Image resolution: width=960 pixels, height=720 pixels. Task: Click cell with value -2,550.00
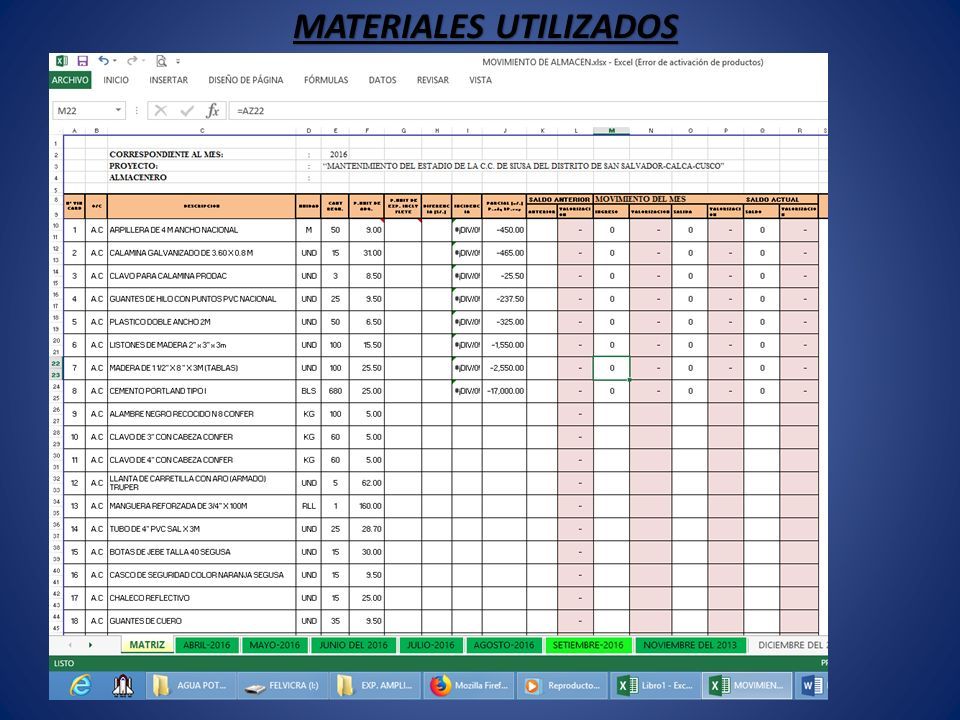tap(504, 368)
